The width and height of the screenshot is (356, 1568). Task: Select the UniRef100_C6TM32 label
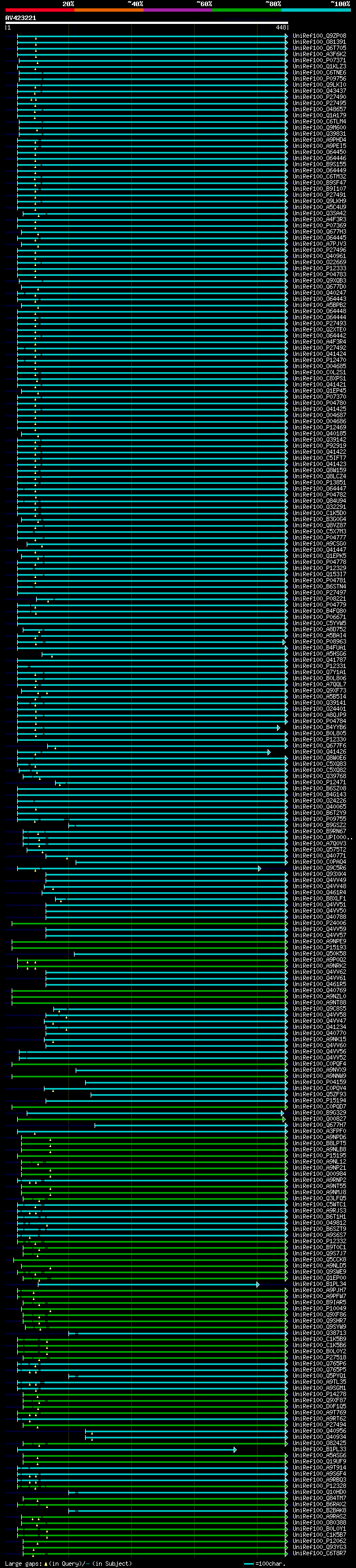point(319,176)
